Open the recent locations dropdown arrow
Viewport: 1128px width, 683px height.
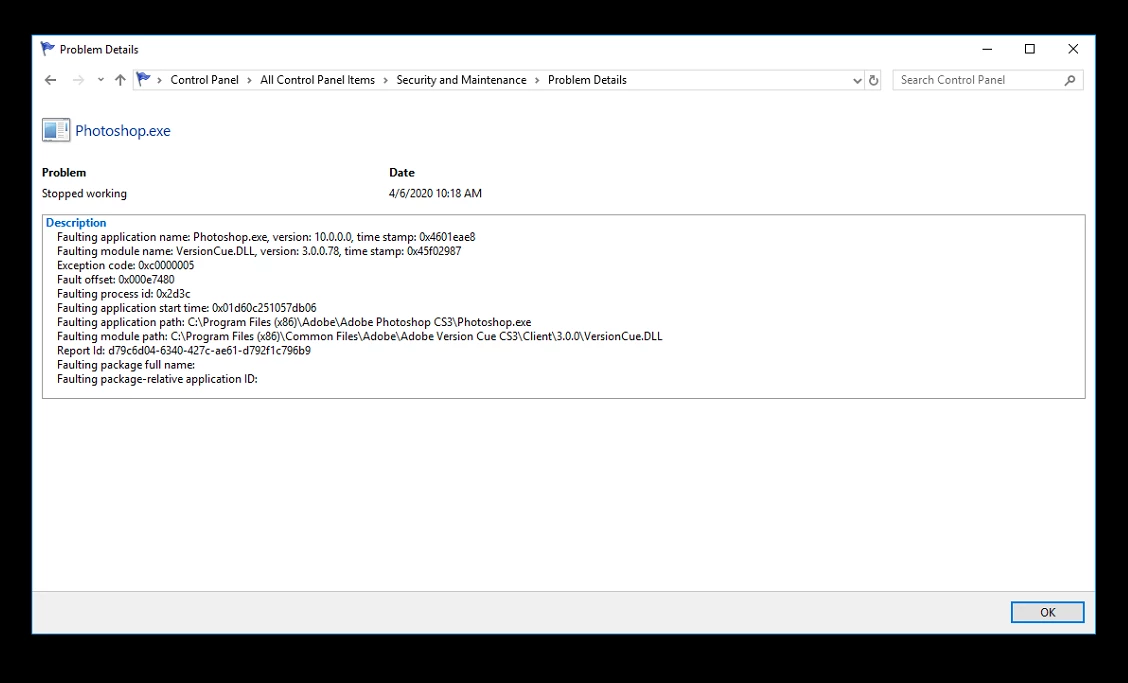(x=101, y=80)
